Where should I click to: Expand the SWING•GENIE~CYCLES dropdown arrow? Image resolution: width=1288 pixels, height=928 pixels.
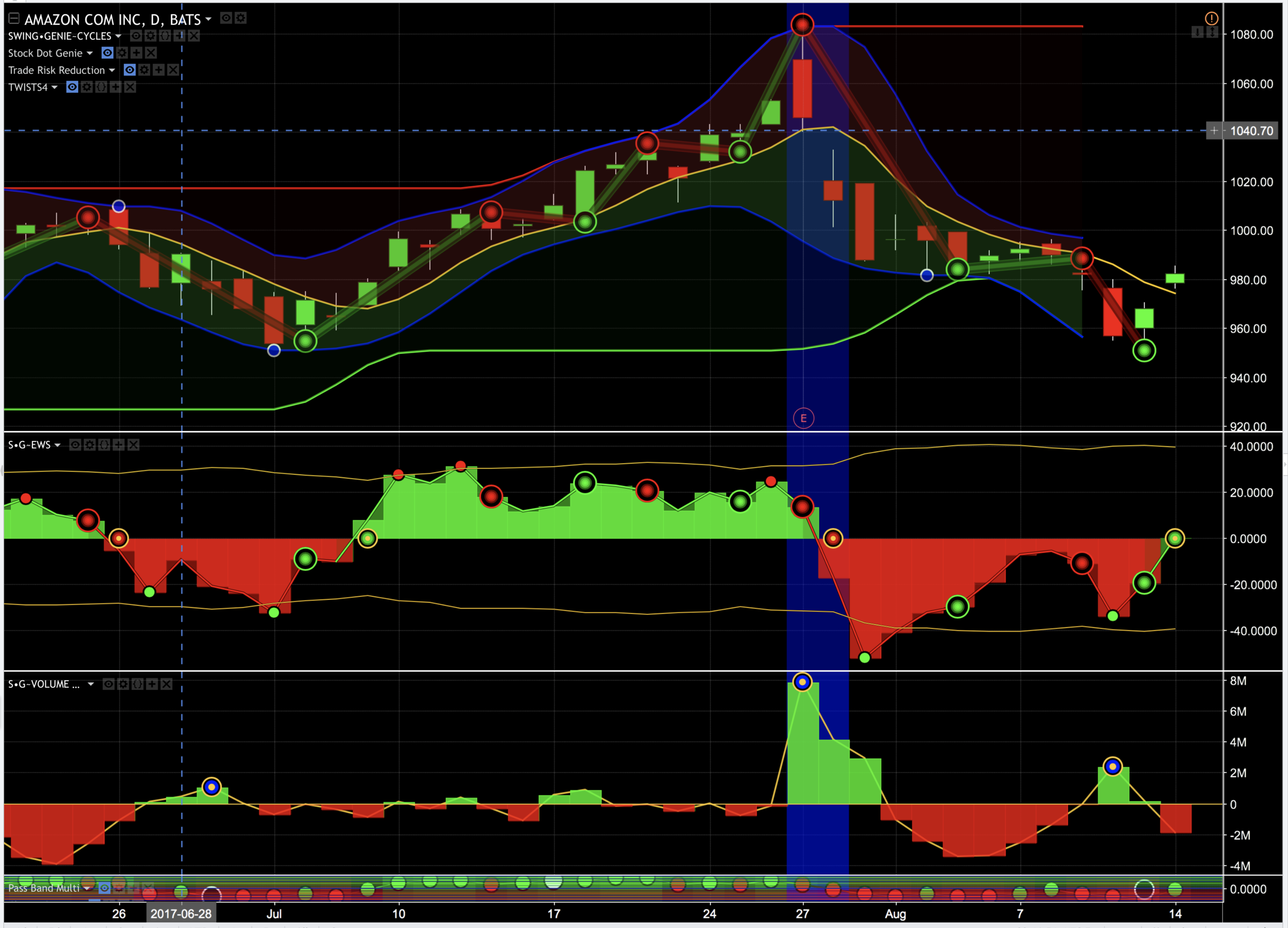coord(118,37)
